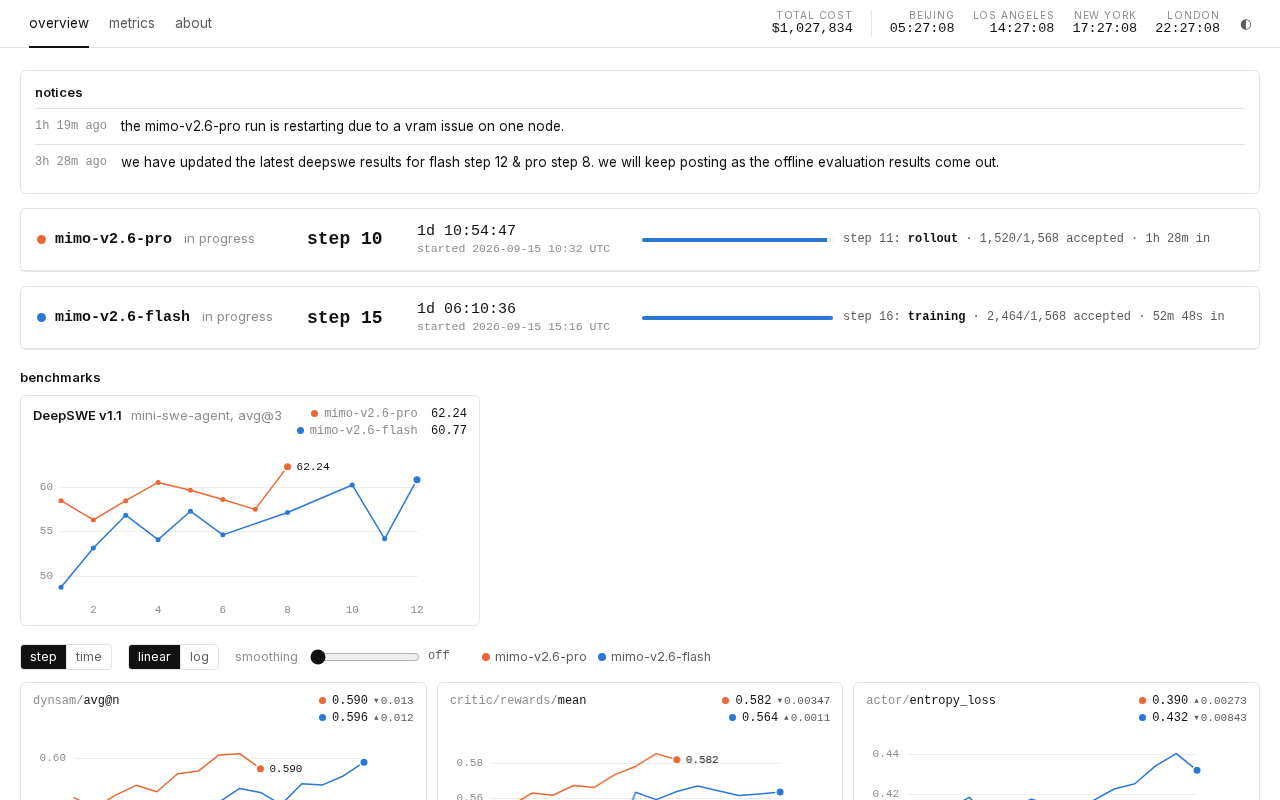
Task: Click 'in progress' status of mimo-v2.6-flash
Action: click(237, 317)
